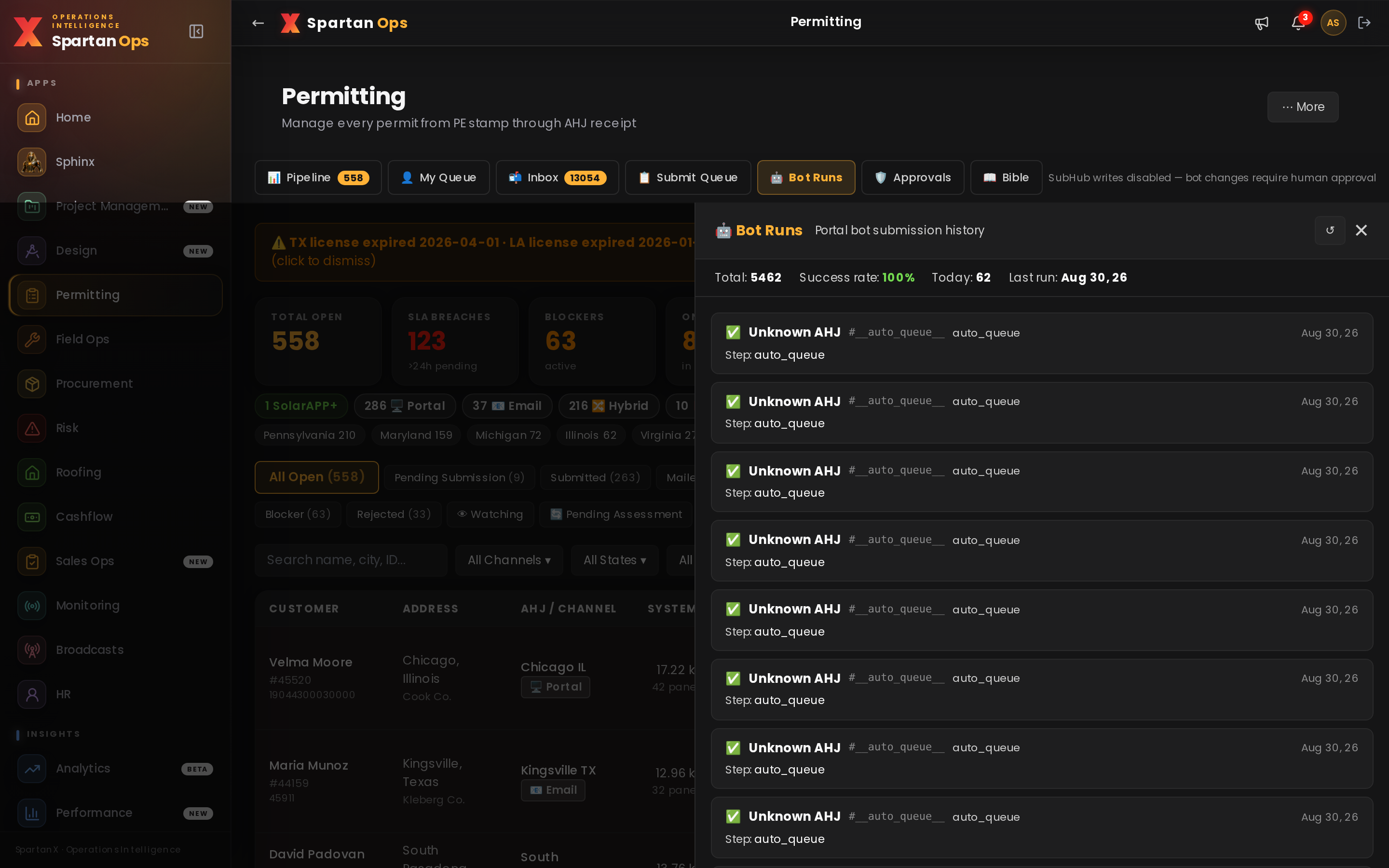Expand the All Channels dropdown
Image resolution: width=1389 pixels, height=868 pixels.
click(x=509, y=560)
